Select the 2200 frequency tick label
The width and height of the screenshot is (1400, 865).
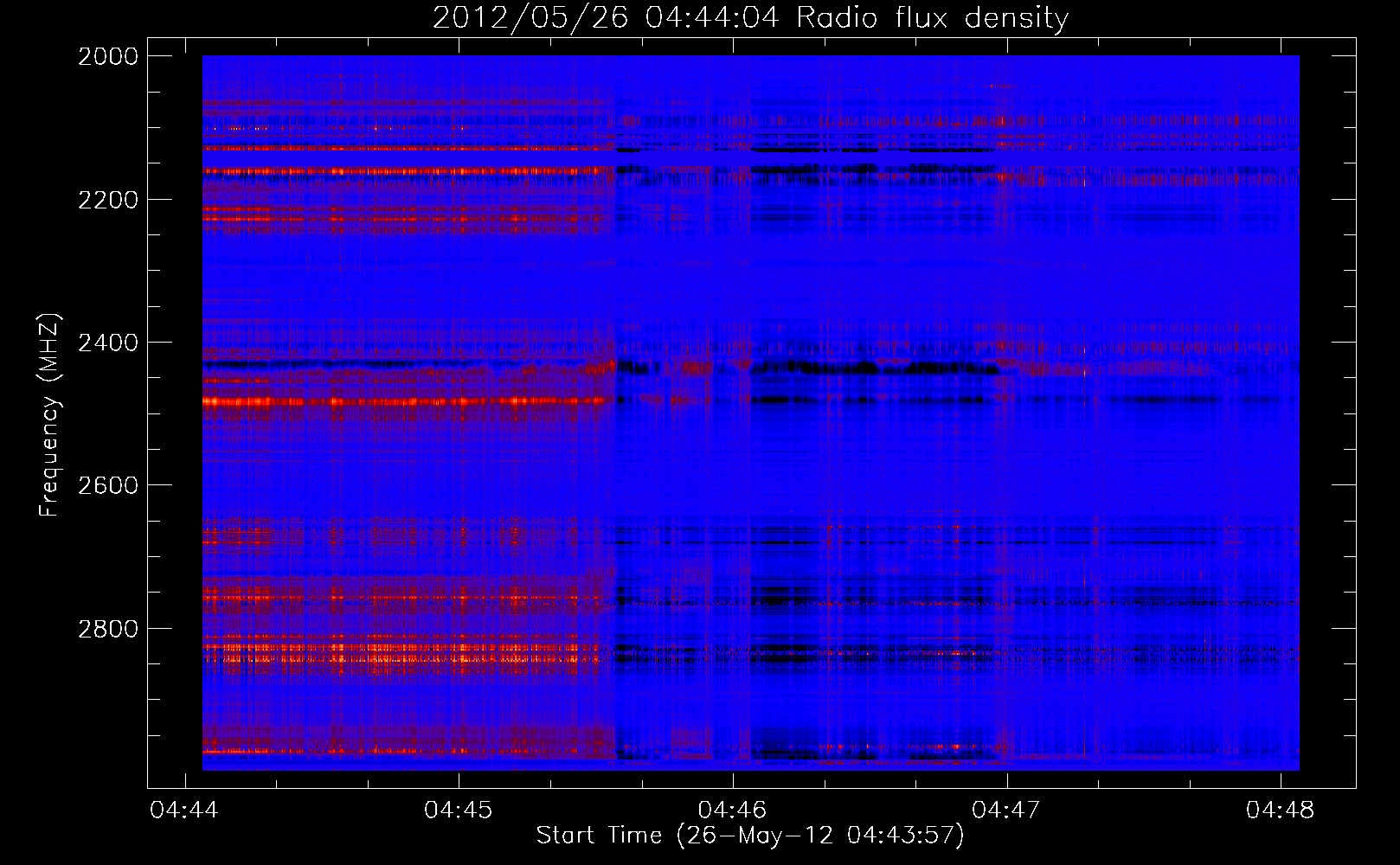[x=108, y=200]
